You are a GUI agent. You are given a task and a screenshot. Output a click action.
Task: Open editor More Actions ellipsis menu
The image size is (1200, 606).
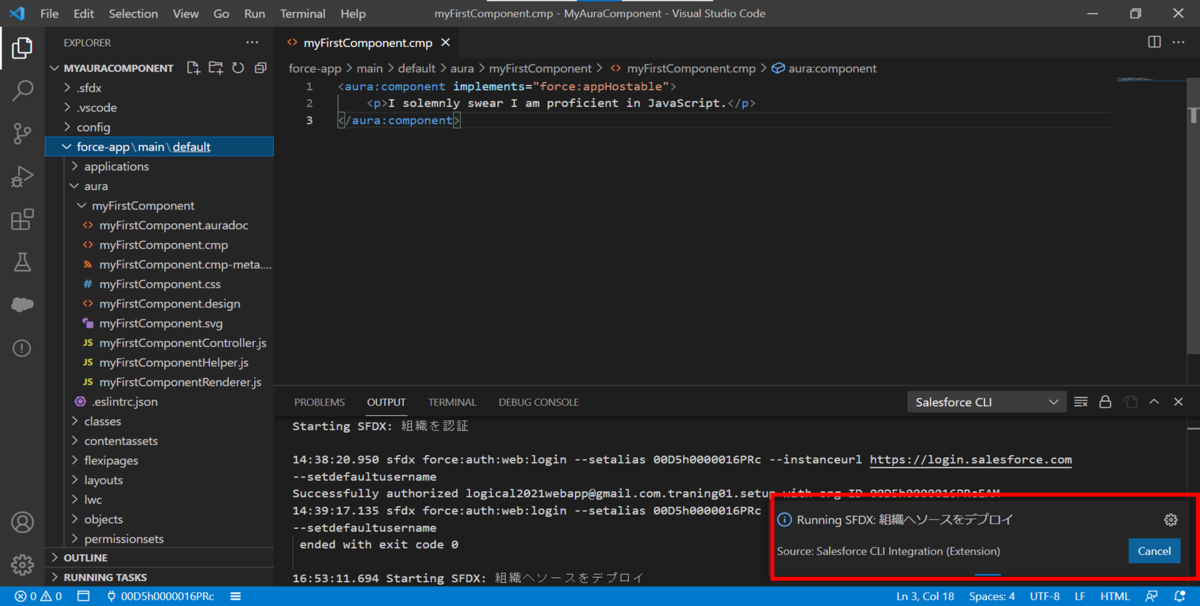(1179, 43)
